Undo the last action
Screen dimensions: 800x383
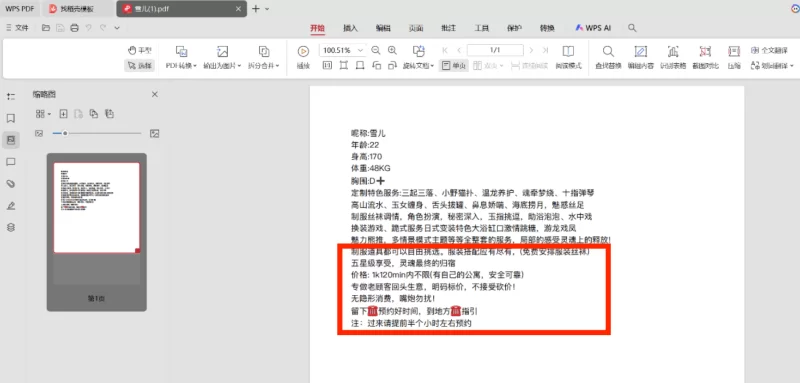point(89,28)
